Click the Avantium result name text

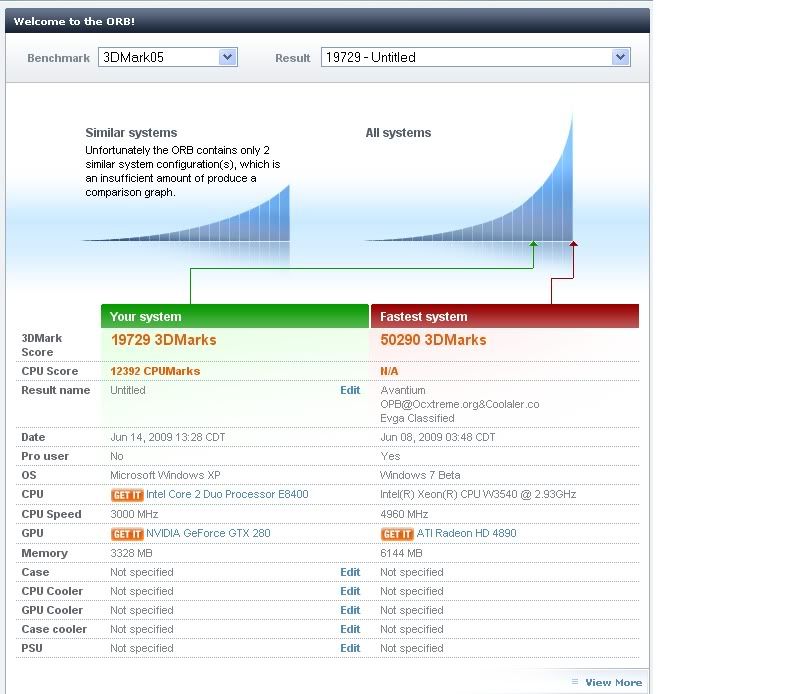click(x=403, y=390)
